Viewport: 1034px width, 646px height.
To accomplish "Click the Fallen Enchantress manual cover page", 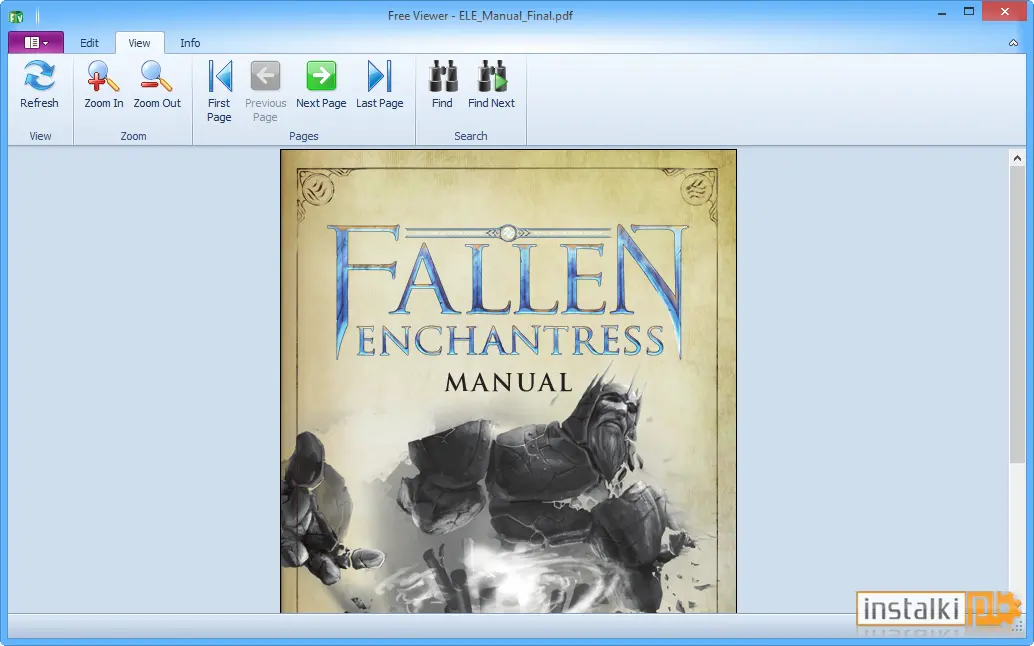I will point(508,381).
